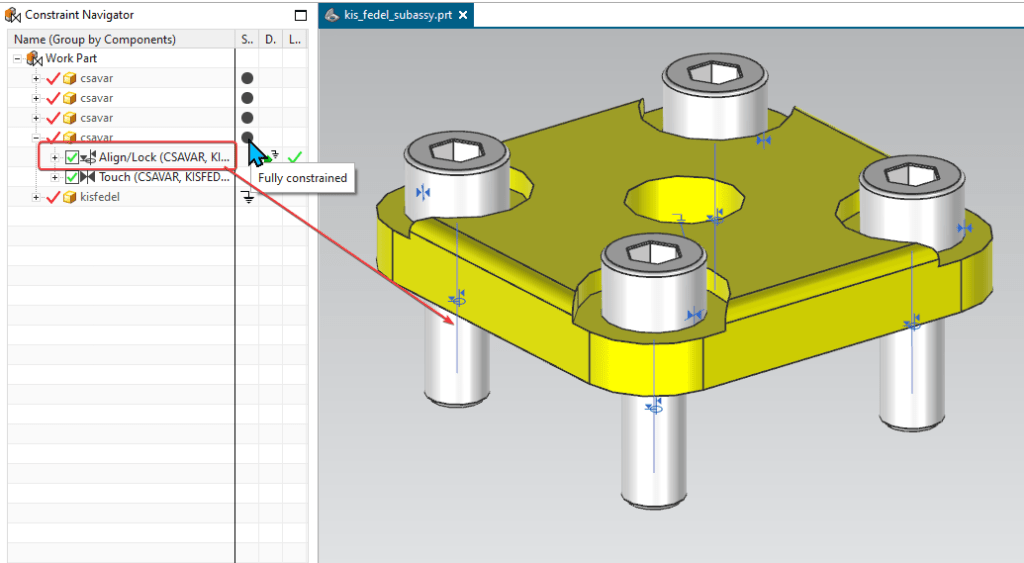Sort by Name (Group by Components) header
The width and height of the screenshot is (1024, 563).
(95, 39)
